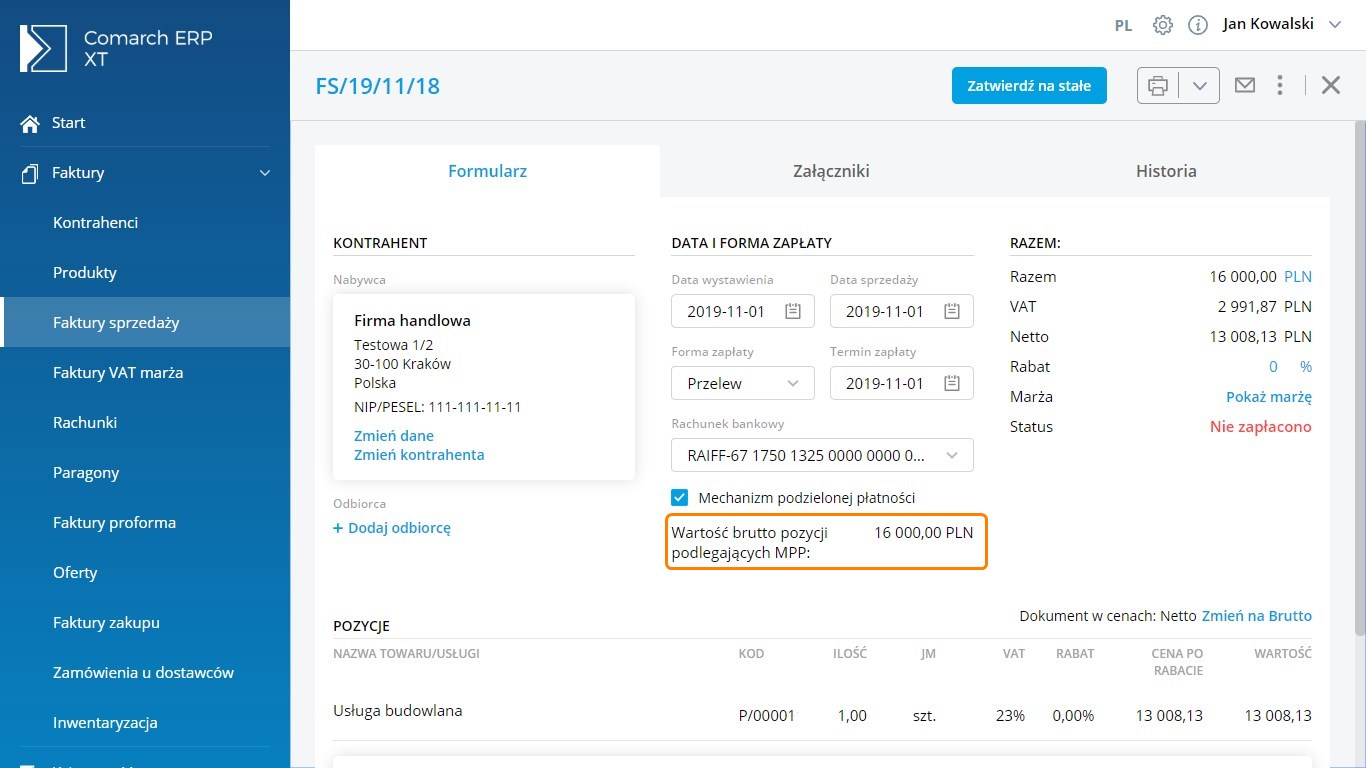
Task: Click the 1,00 quantity cell
Action: [850, 716]
